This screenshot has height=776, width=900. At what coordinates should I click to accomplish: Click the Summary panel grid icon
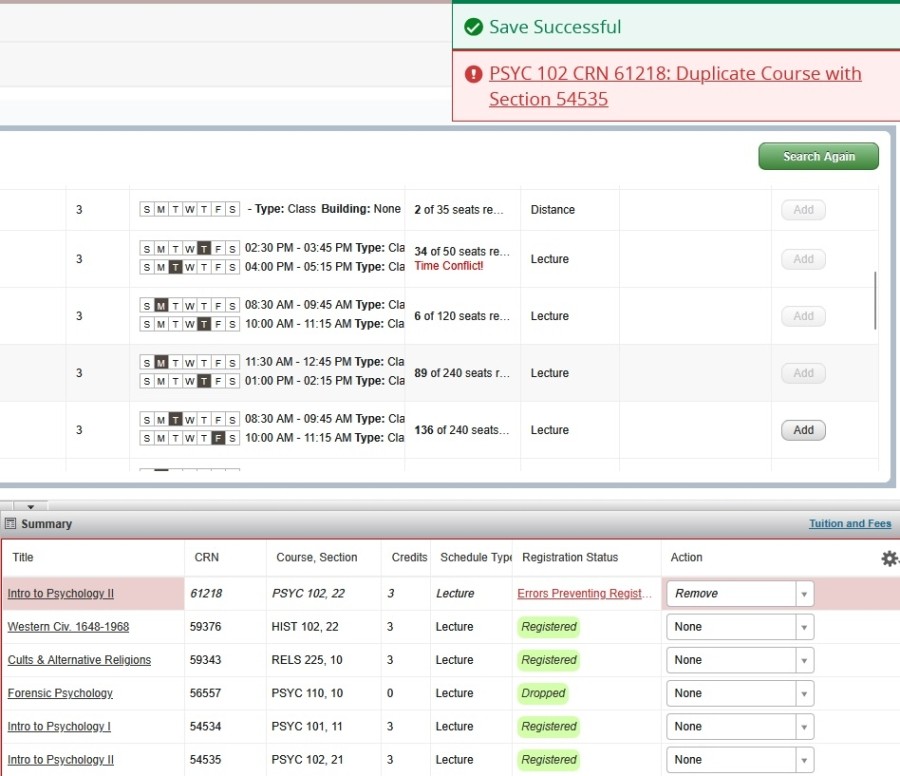(x=10, y=524)
